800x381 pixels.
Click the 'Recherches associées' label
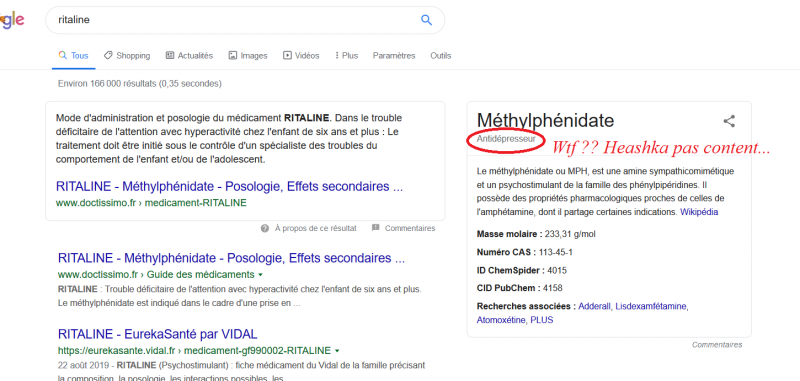(526, 306)
